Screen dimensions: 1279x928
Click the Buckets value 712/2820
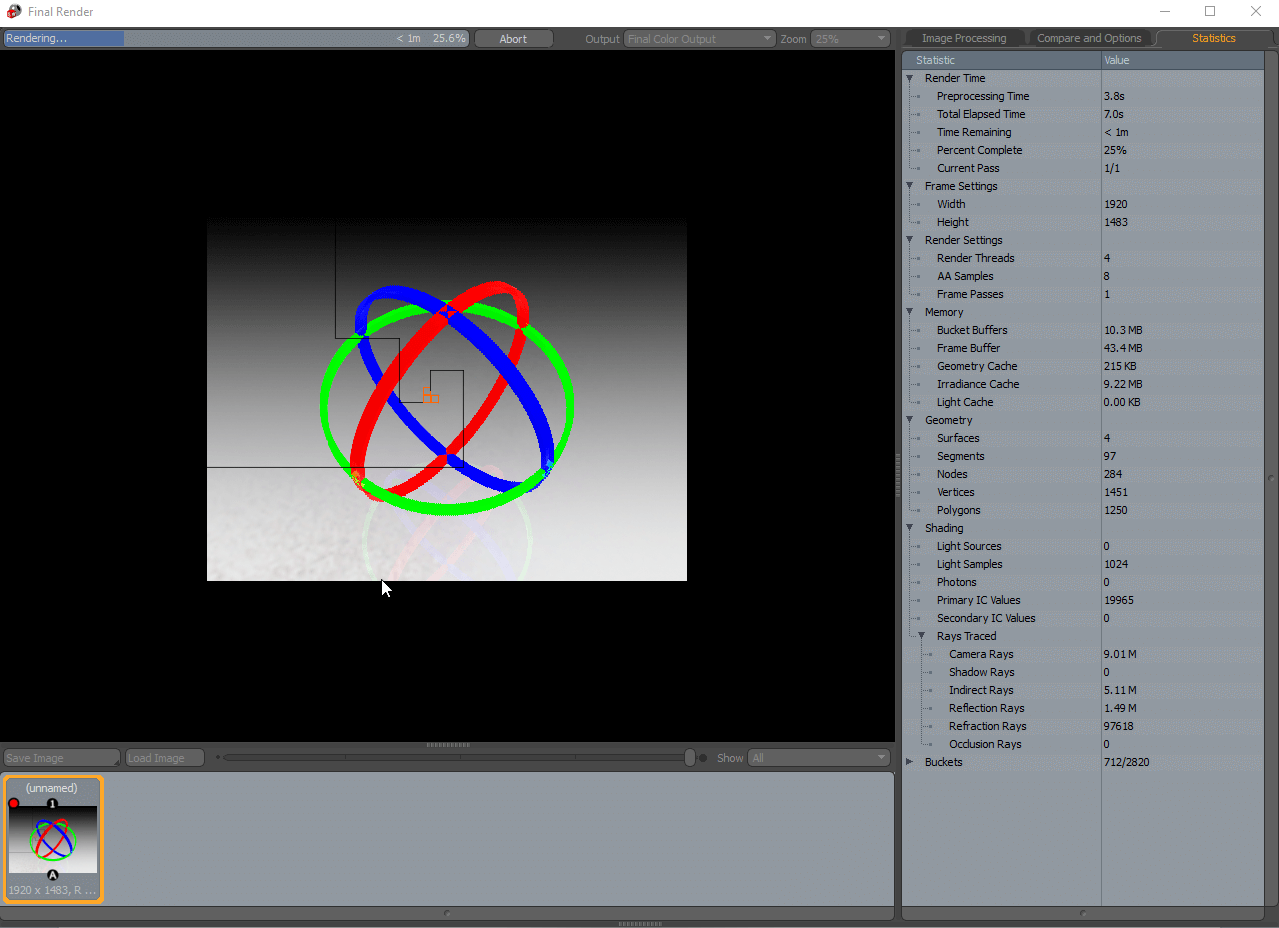(1126, 762)
